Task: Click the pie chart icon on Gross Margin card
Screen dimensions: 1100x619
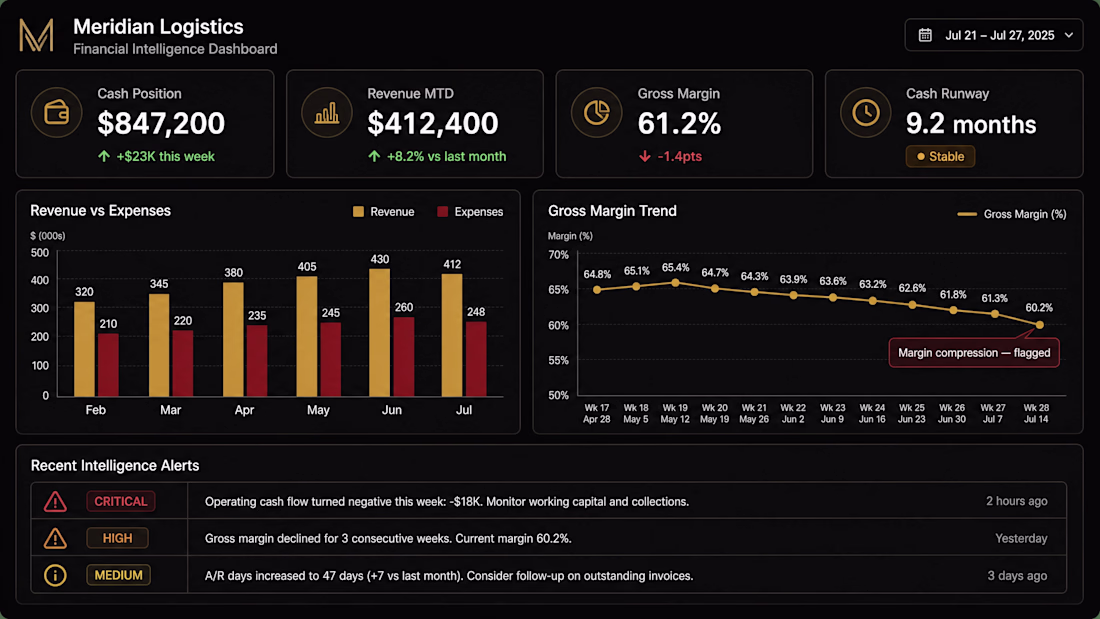Action: pyautogui.click(x=596, y=112)
